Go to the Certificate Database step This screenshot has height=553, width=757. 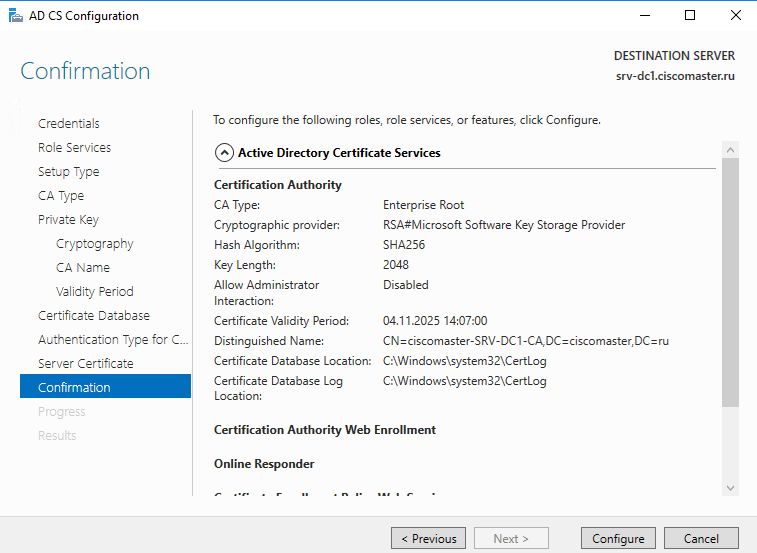(94, 315)
